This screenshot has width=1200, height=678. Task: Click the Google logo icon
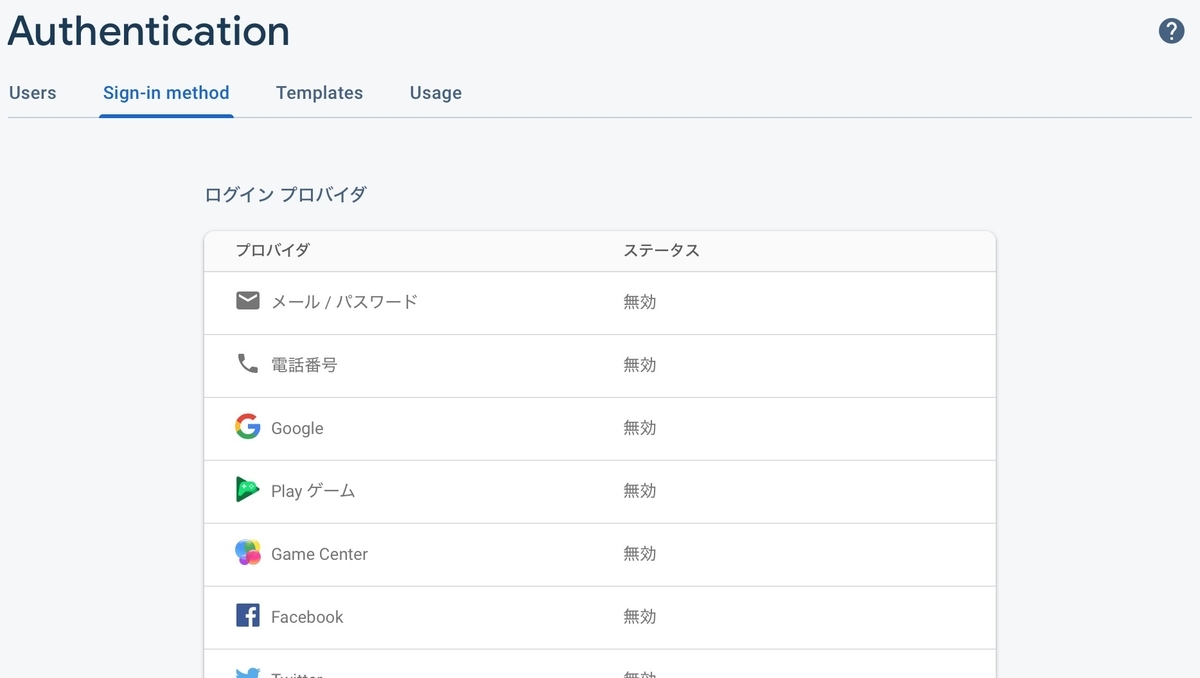click(x=248, y=427)
